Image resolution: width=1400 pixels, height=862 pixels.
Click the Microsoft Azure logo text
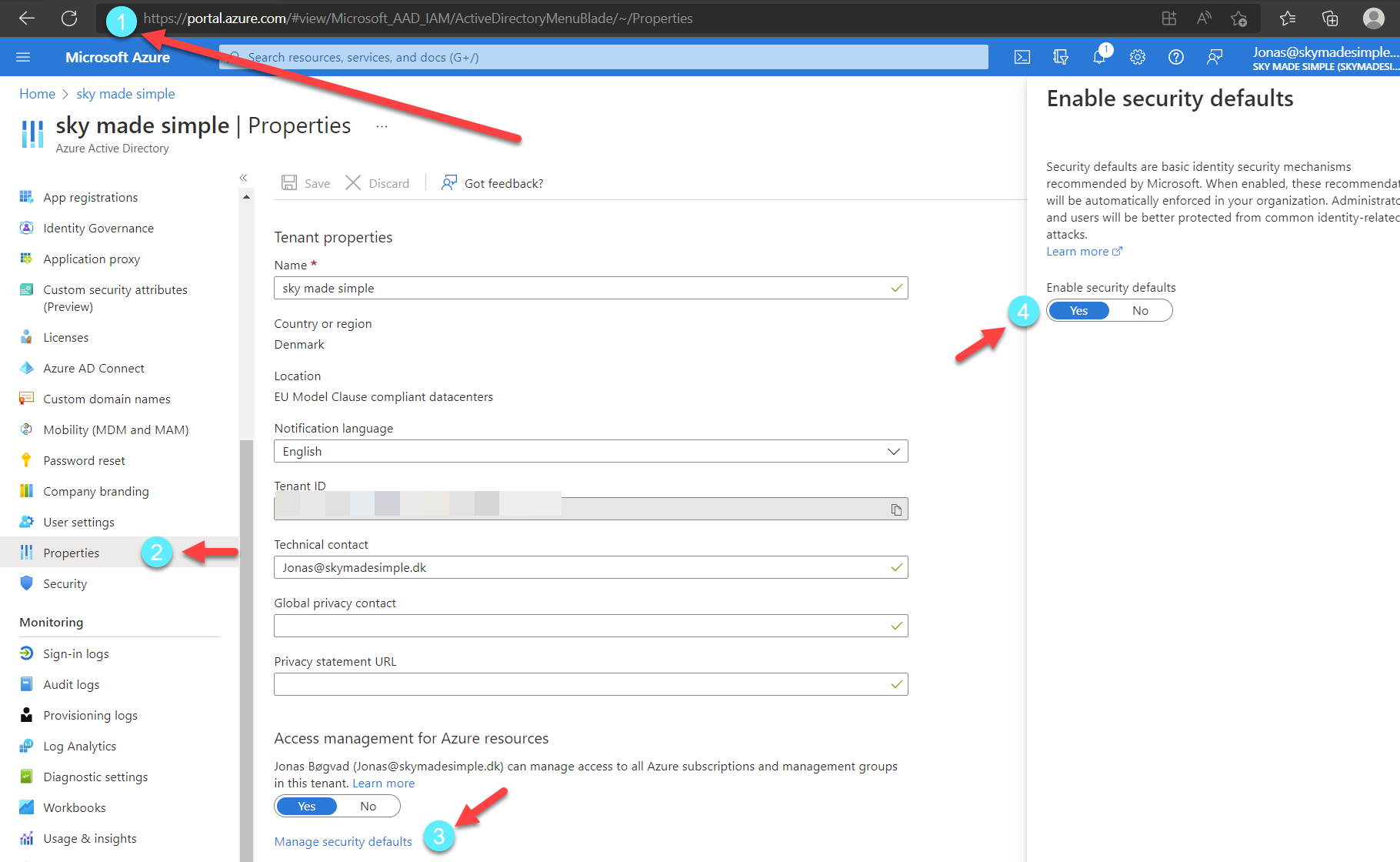coord(118,57)
